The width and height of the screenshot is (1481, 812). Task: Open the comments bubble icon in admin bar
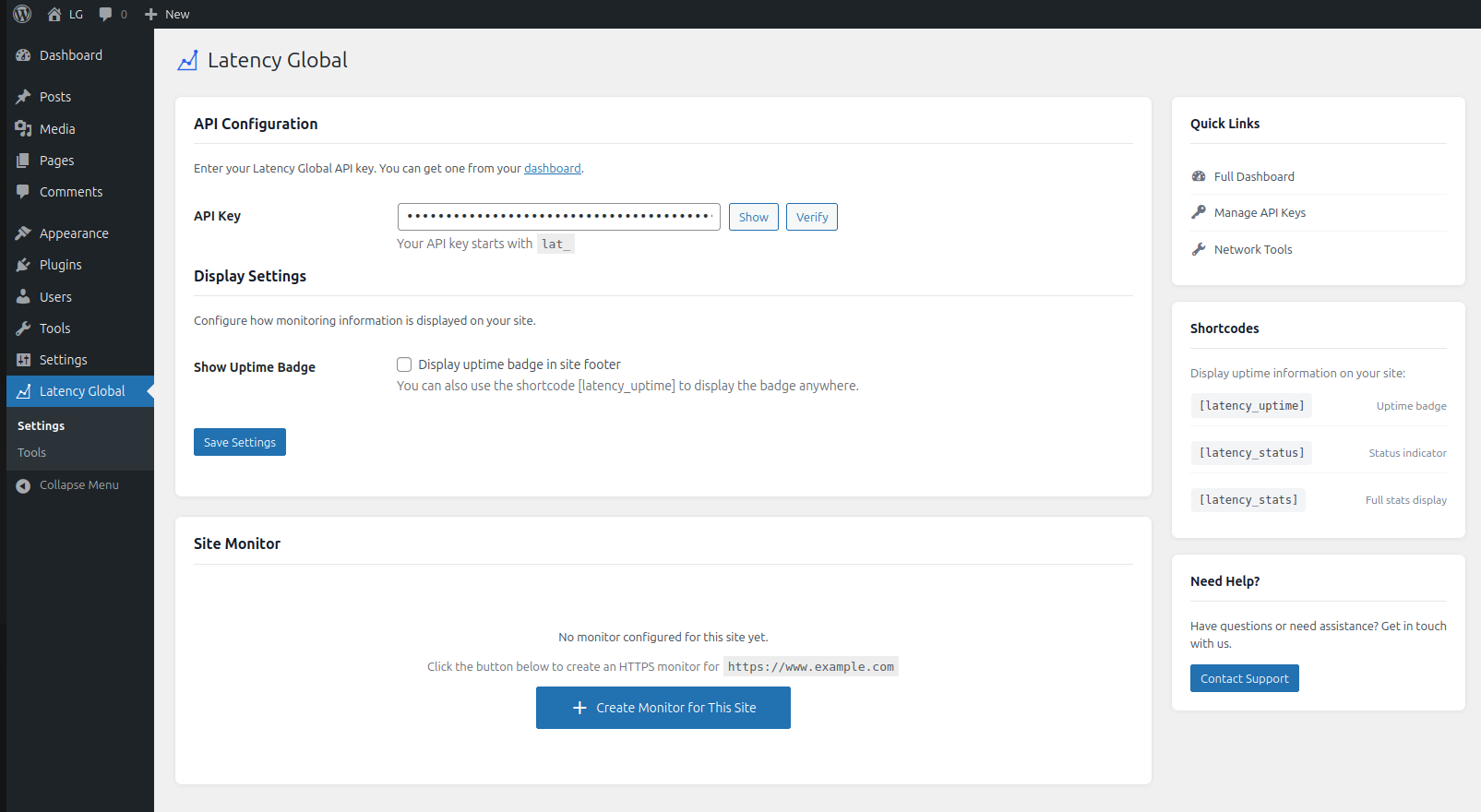[106, 14]
